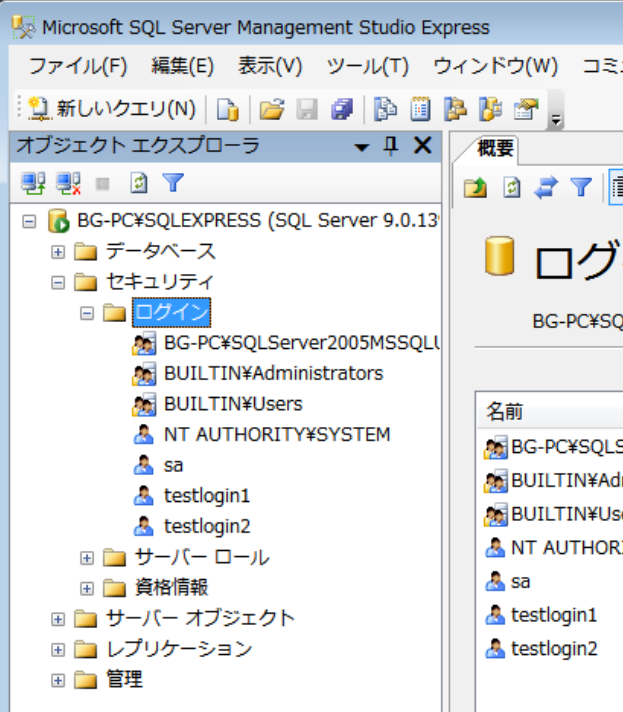Select NT AUTHORITY¥SYSTEM in Object Explorer tree
Viewport: 623px width, 712px height.
277,435
